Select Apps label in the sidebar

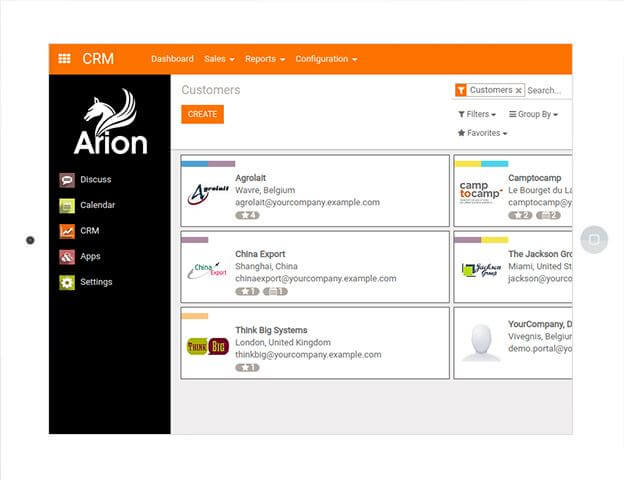tap(90, 256)
